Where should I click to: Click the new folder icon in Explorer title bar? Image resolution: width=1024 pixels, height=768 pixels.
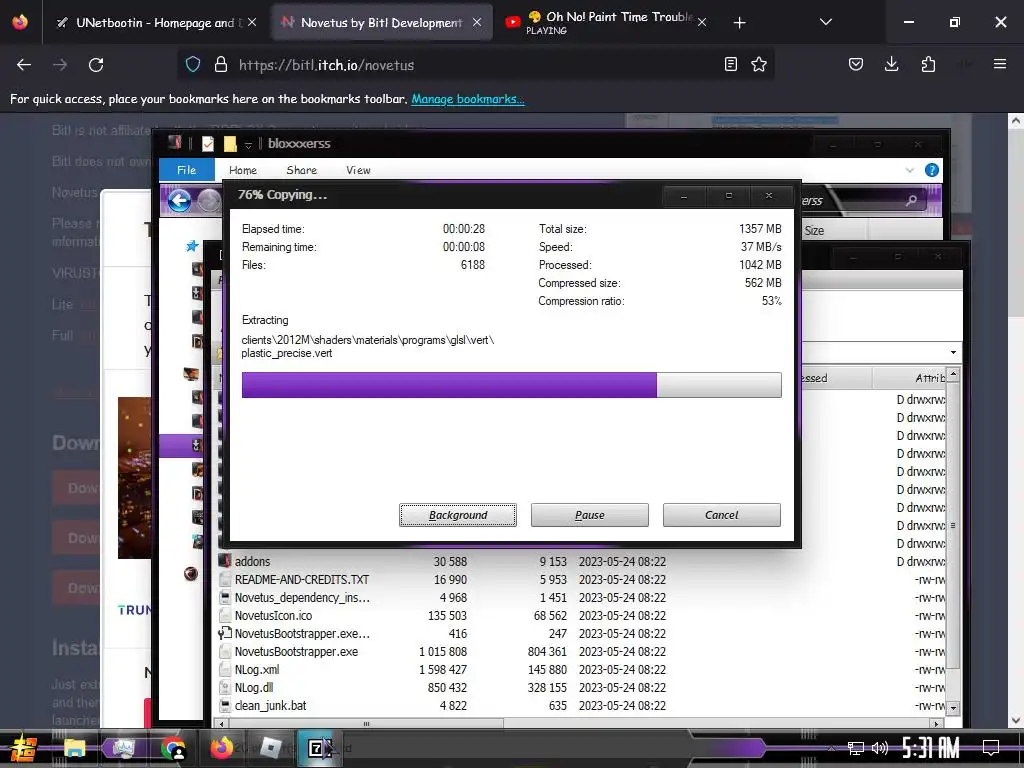[x=230, y=144]
